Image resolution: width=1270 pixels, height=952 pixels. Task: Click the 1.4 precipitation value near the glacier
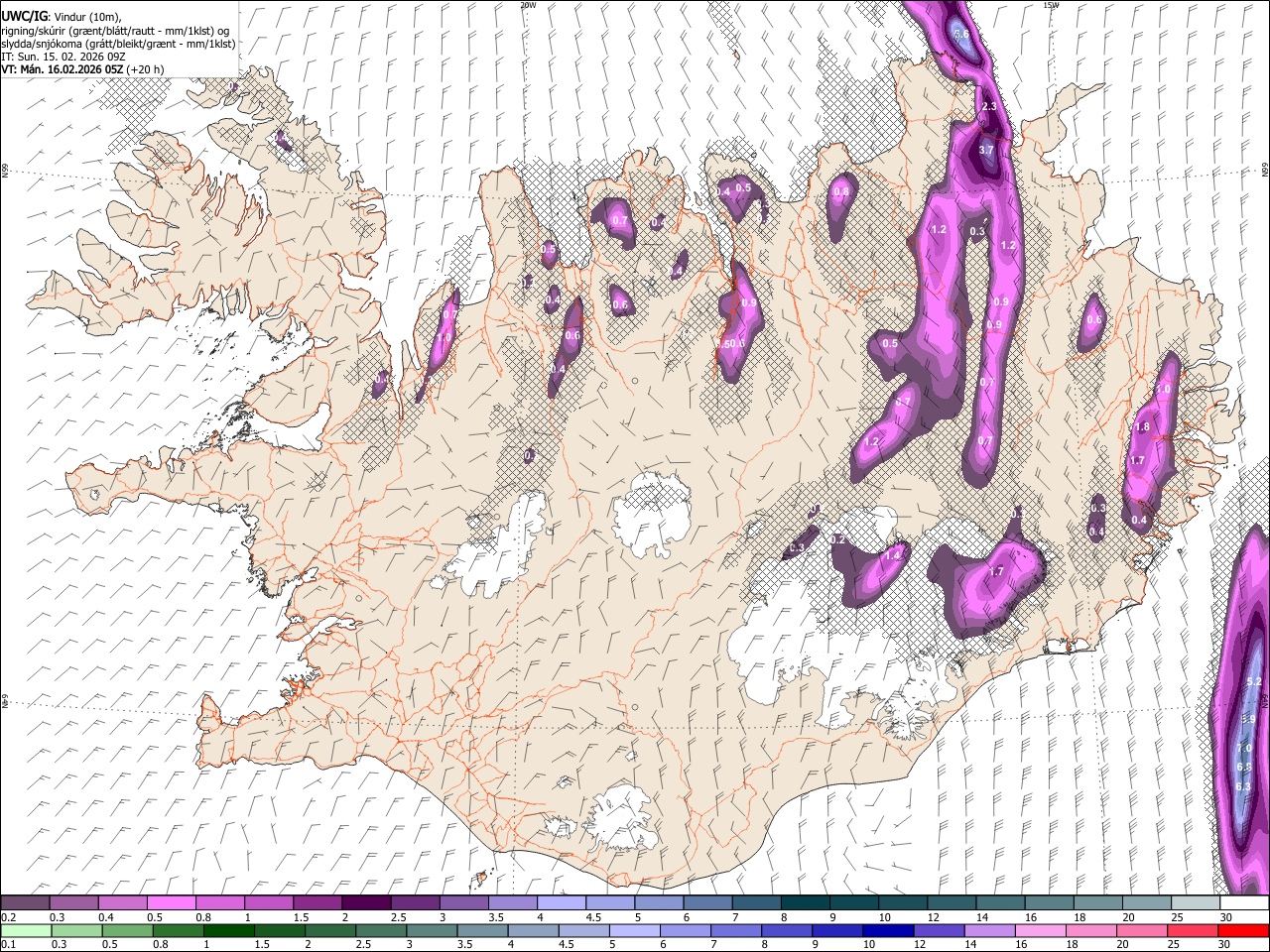tap(893, 556)
